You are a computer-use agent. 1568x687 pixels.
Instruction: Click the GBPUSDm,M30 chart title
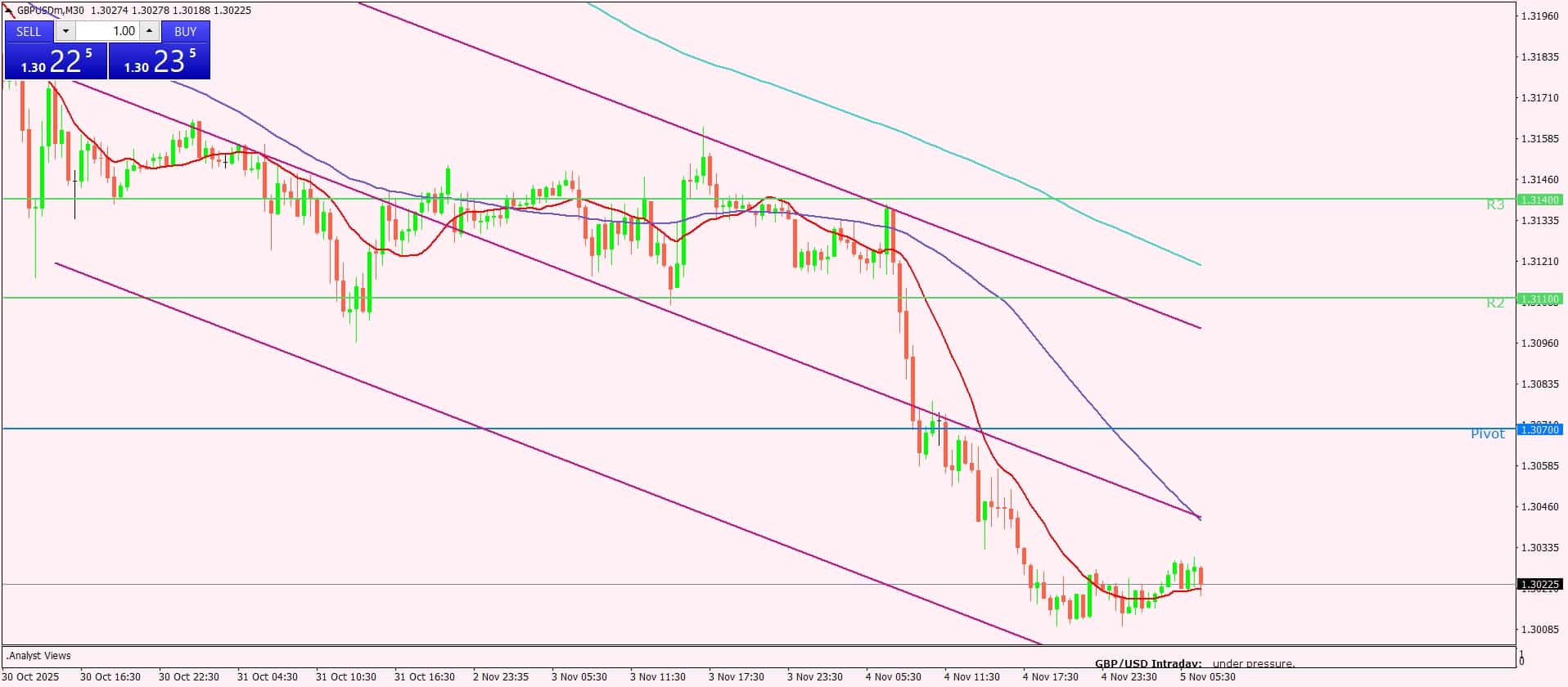point(50,11)
